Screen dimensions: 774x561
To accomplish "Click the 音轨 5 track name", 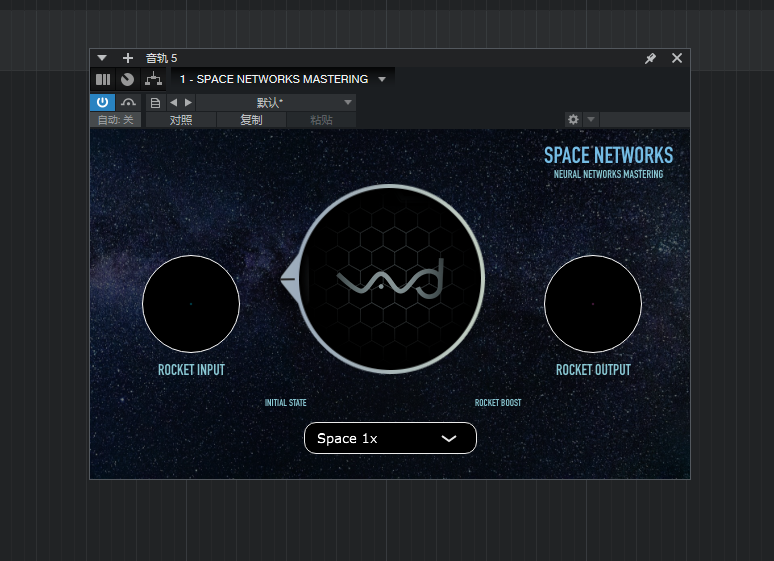I will pos(161,58).
